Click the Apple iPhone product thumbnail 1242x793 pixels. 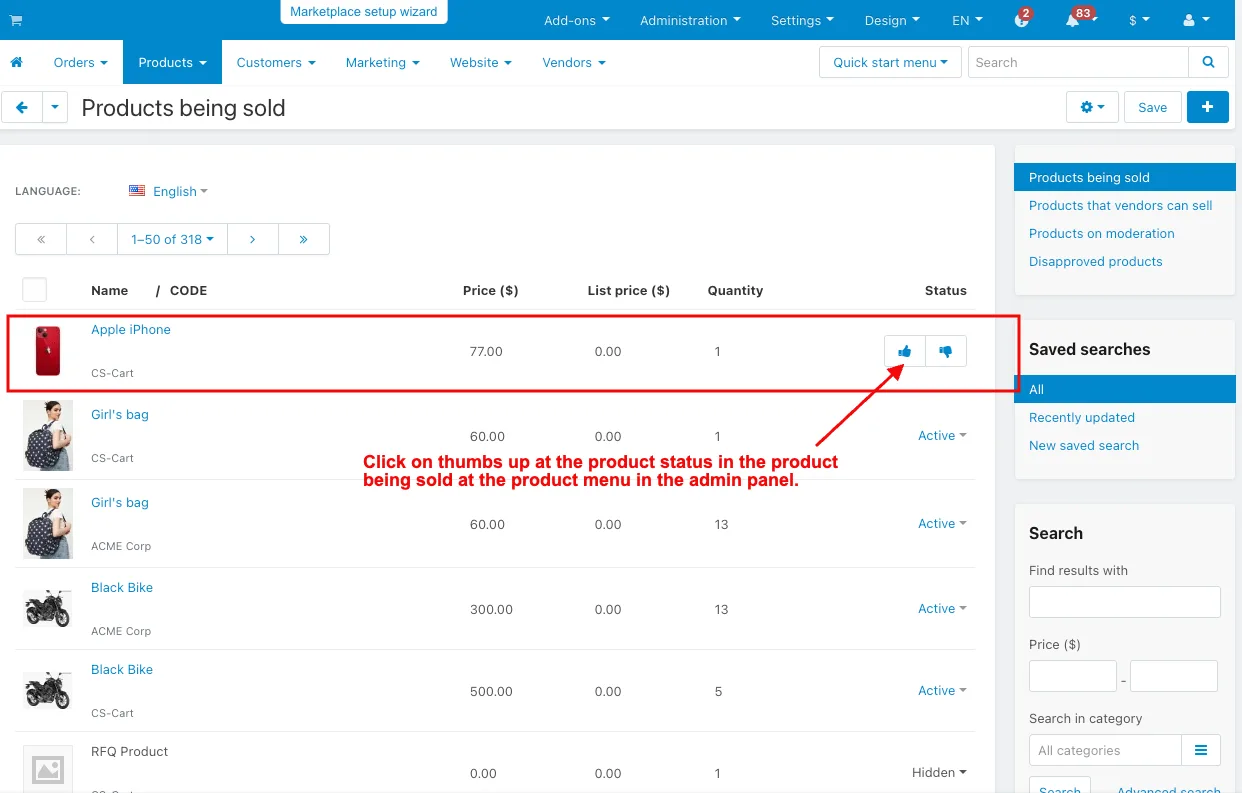pos(48,351)
